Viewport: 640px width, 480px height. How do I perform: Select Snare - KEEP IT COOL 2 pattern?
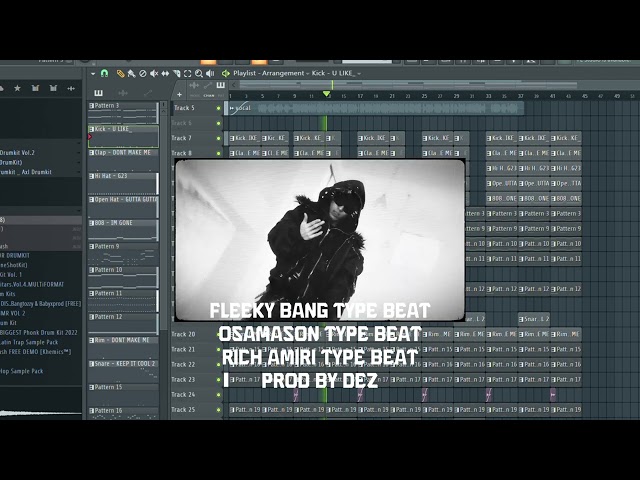click(123, 371)
